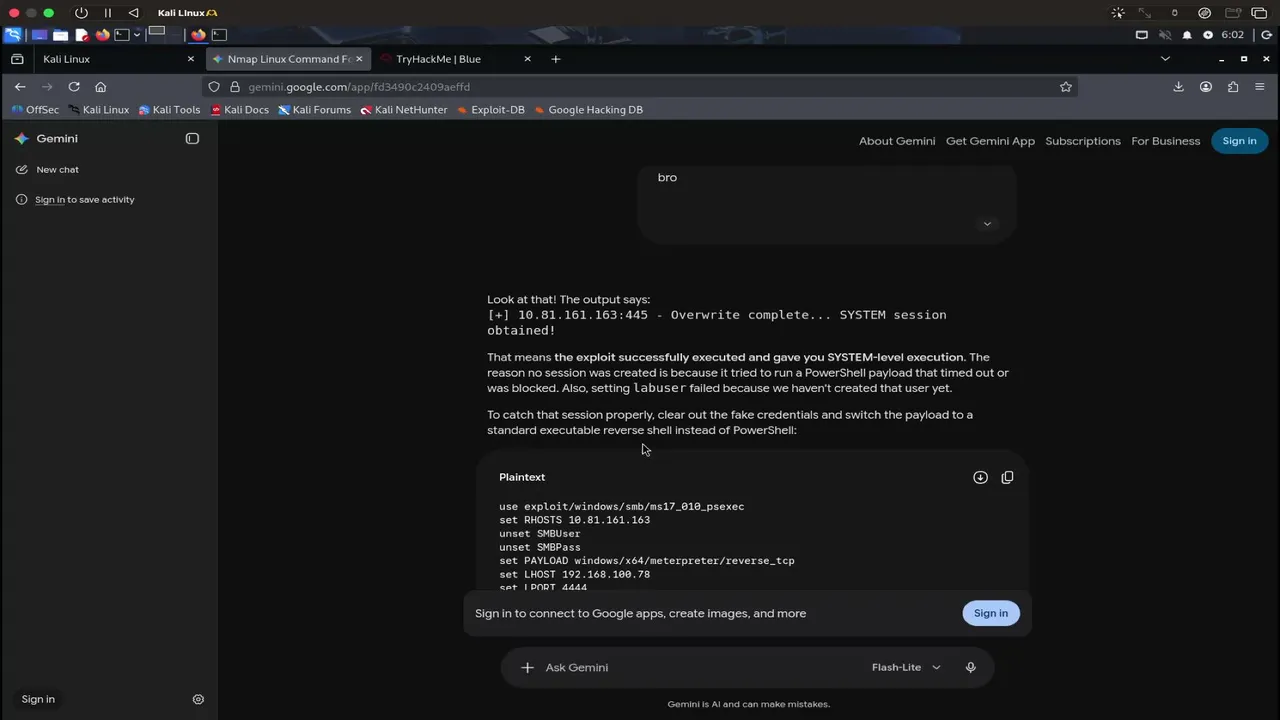Click the microphone voice input icon
The height and width of the screenshot is (720, 1280).
[970, 668]
